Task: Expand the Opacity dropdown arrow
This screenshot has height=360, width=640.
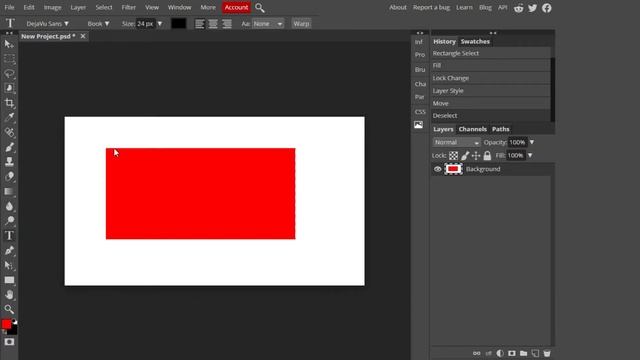Action: [x=532, y=142]
